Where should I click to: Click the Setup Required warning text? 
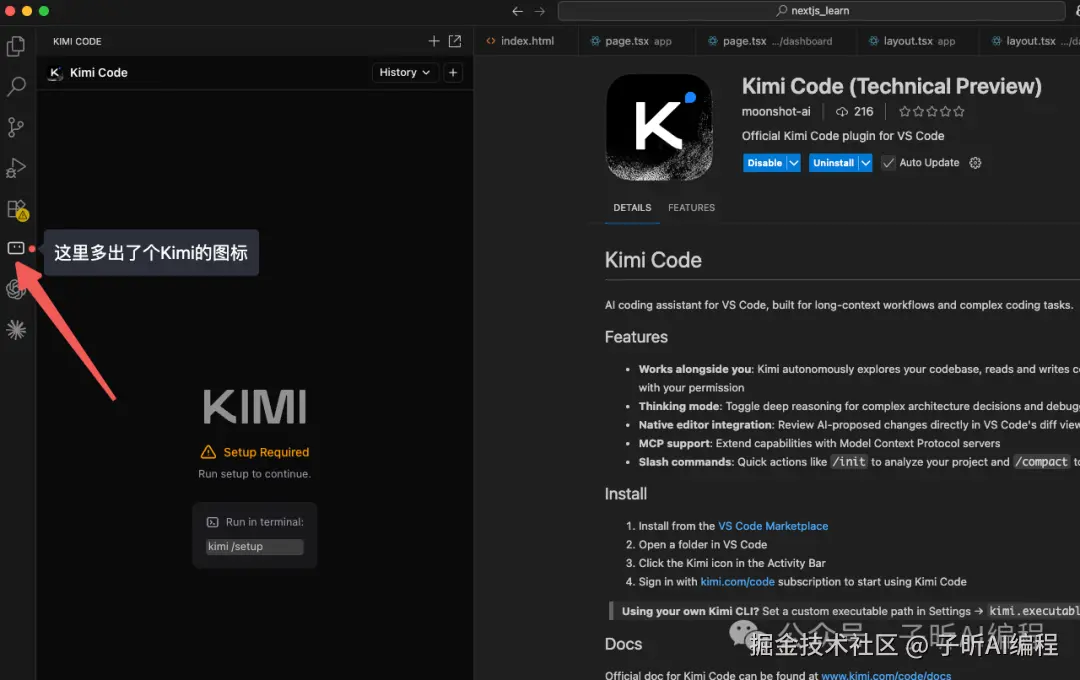pos(266,452)
